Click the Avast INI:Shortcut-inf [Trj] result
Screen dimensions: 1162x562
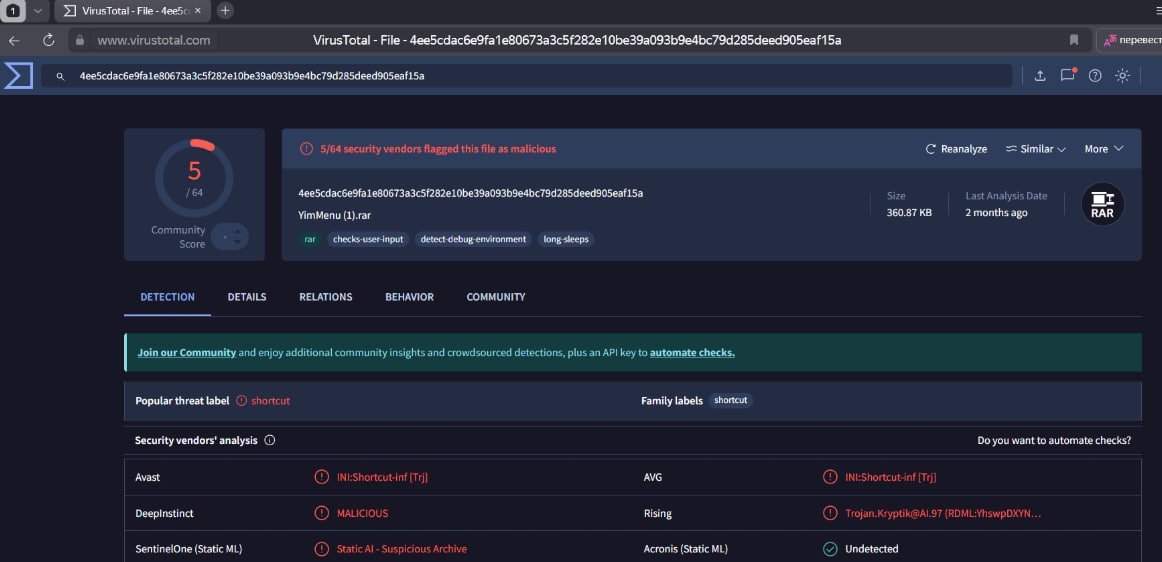[382, 477]
